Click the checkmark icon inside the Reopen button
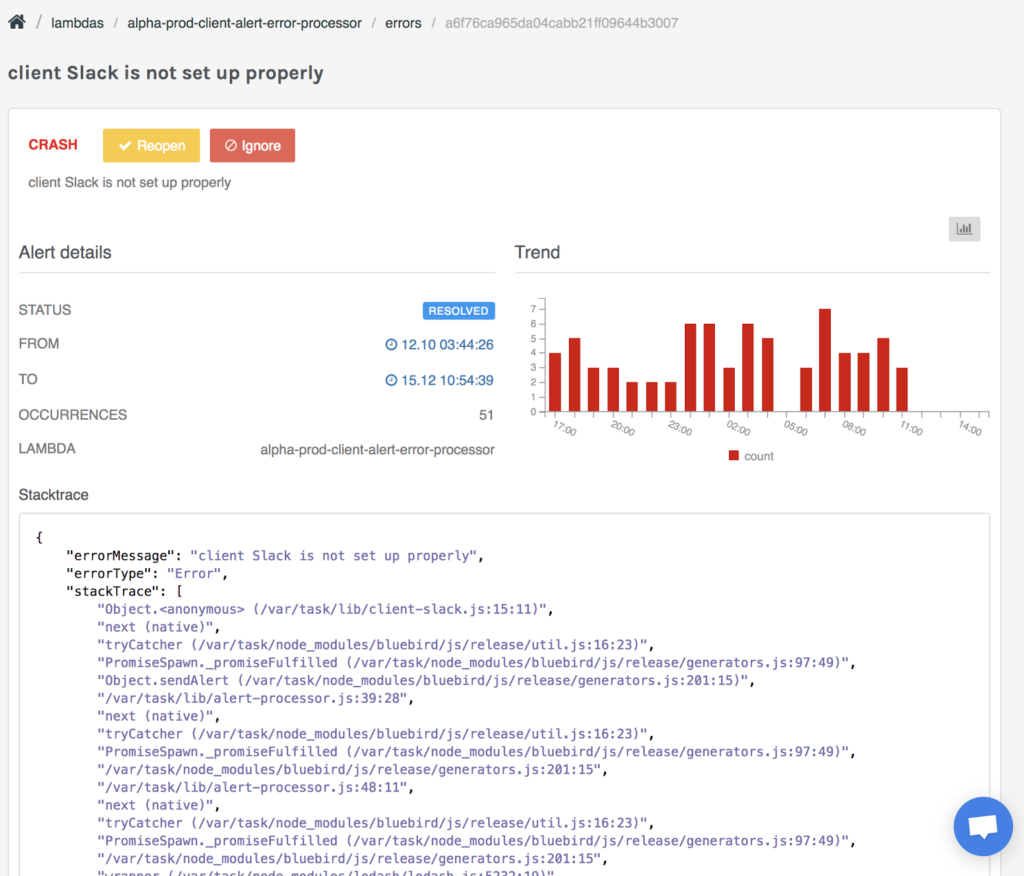Viewport: 1024px width, 876px height. click(x=123, y=145)
